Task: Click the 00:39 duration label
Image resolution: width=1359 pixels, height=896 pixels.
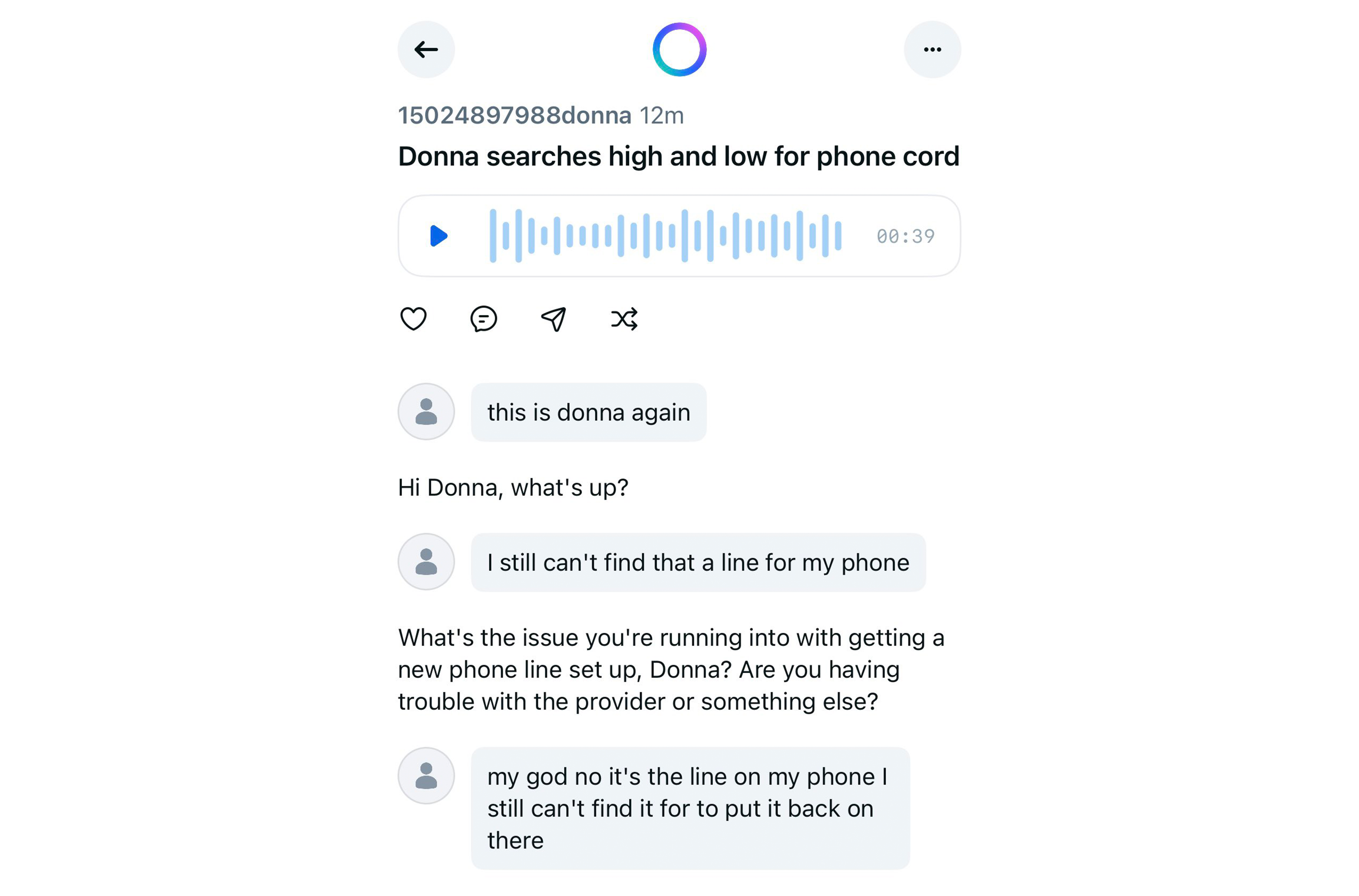Action: (x=905, y=236)
